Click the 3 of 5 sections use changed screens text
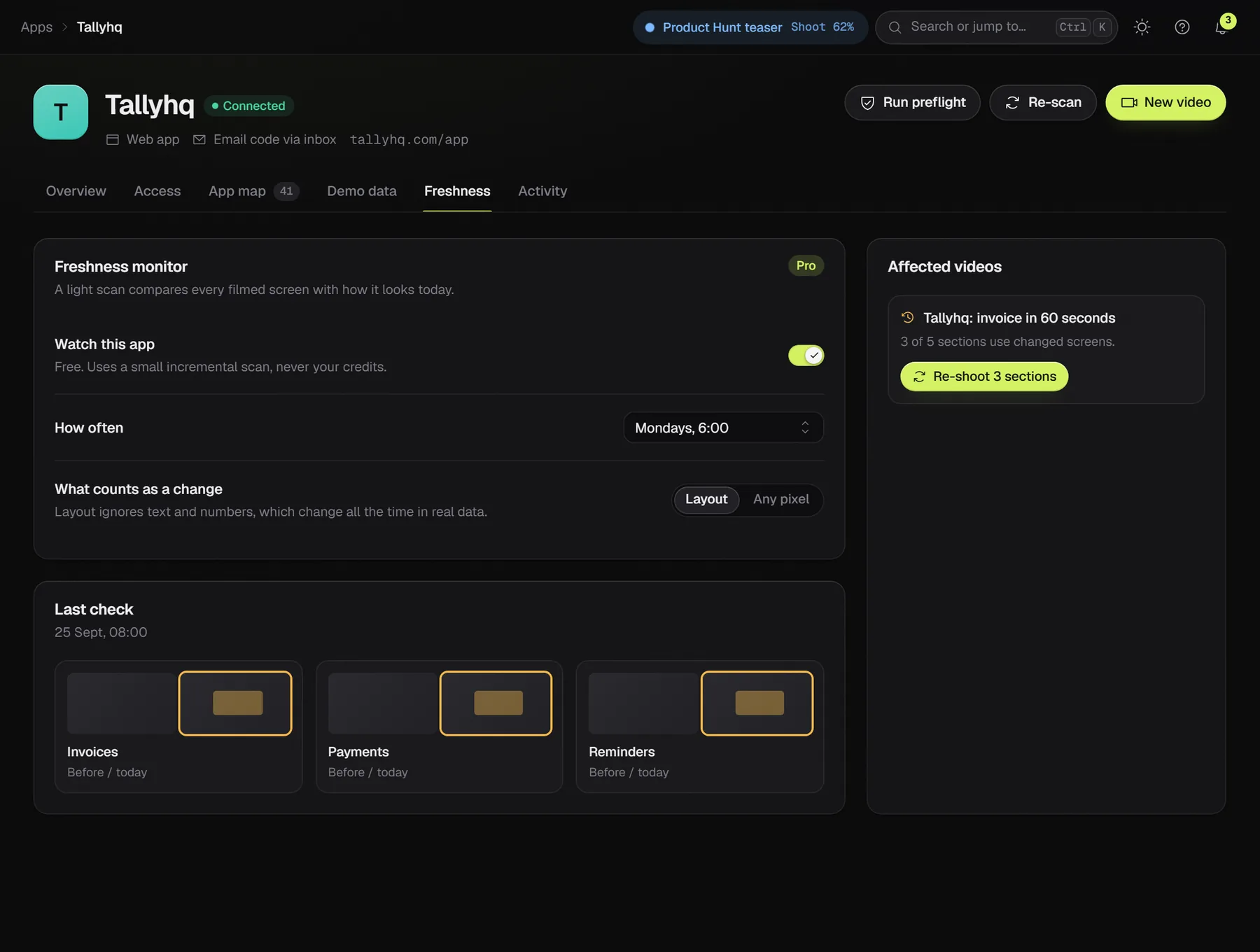Screen dimensions: 1260x952 point(1008,342)
